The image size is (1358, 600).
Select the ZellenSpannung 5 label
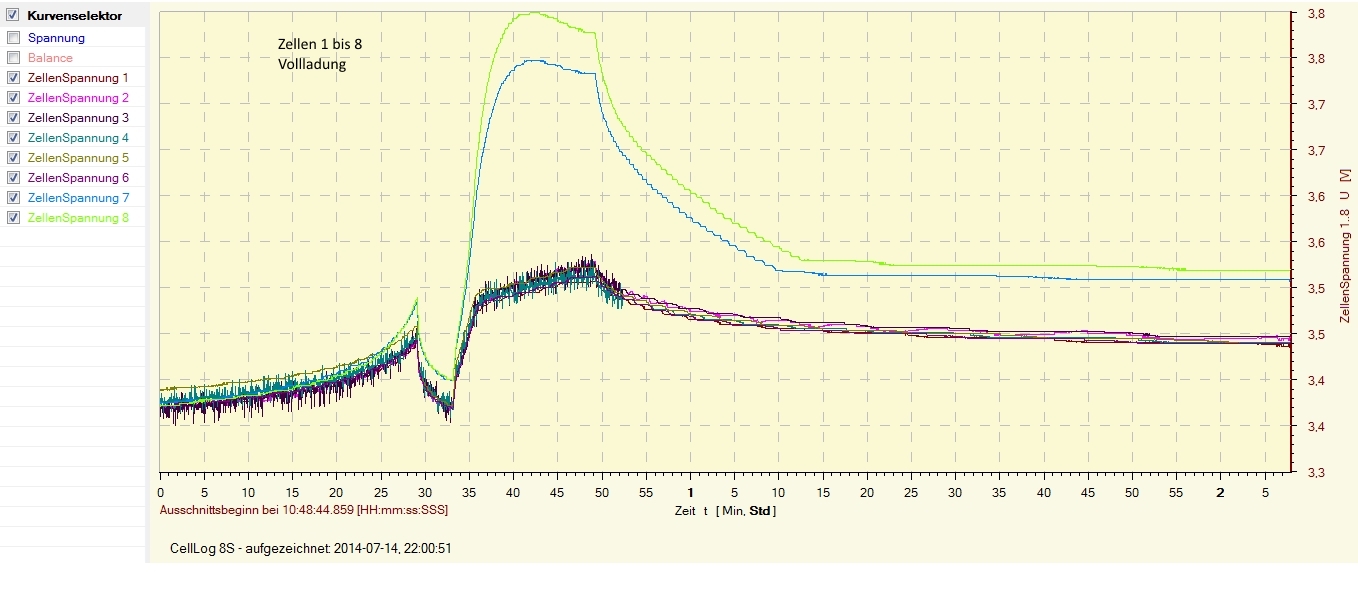(78, 158)
